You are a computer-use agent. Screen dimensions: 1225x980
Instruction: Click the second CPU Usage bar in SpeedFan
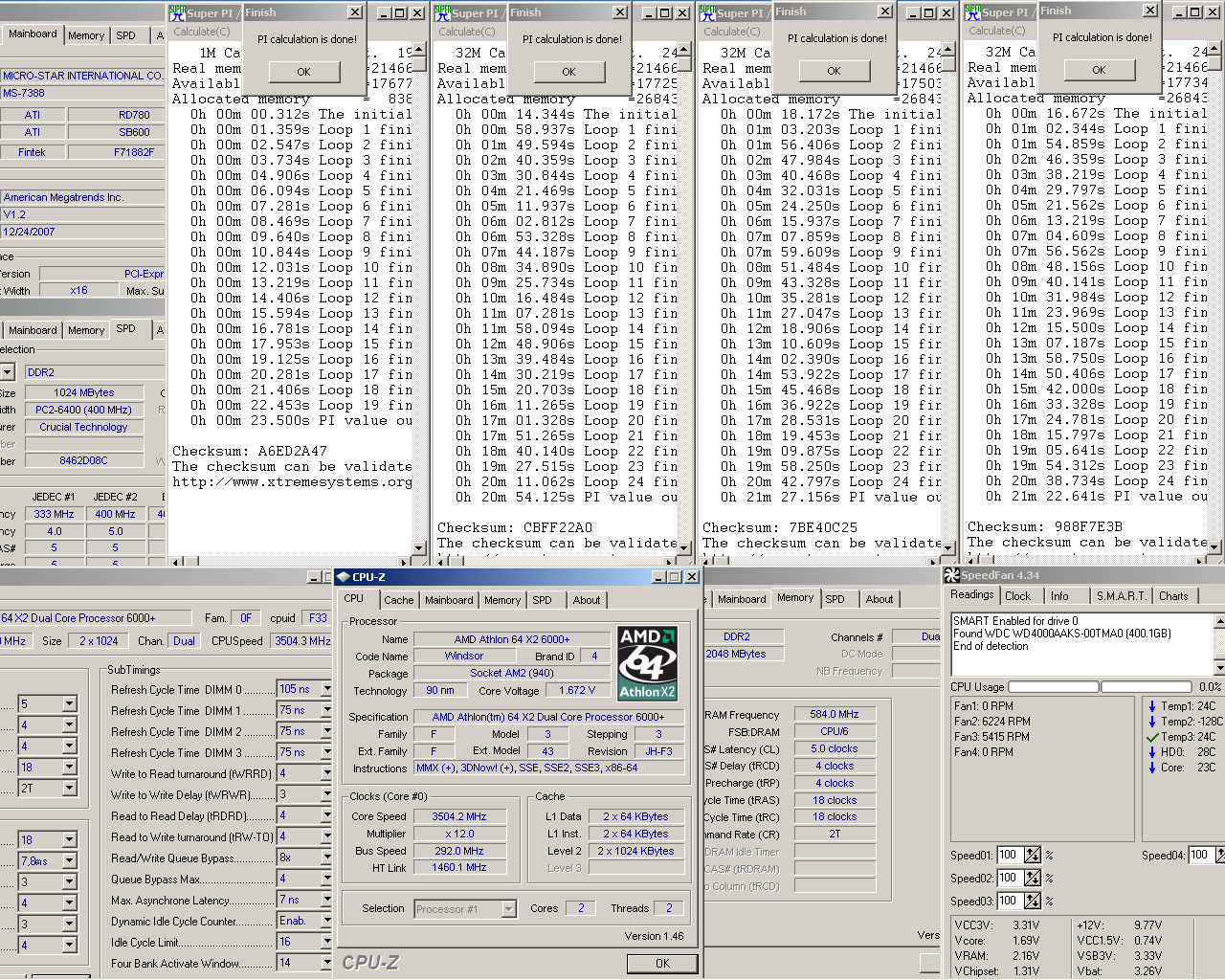tap(1146, 687)
